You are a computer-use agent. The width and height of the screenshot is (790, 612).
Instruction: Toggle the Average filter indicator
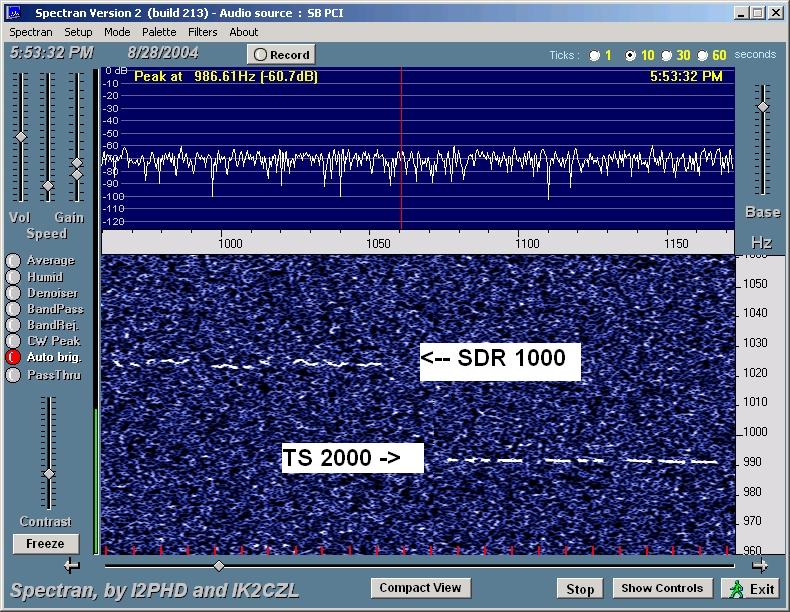[x=13, y=261]
